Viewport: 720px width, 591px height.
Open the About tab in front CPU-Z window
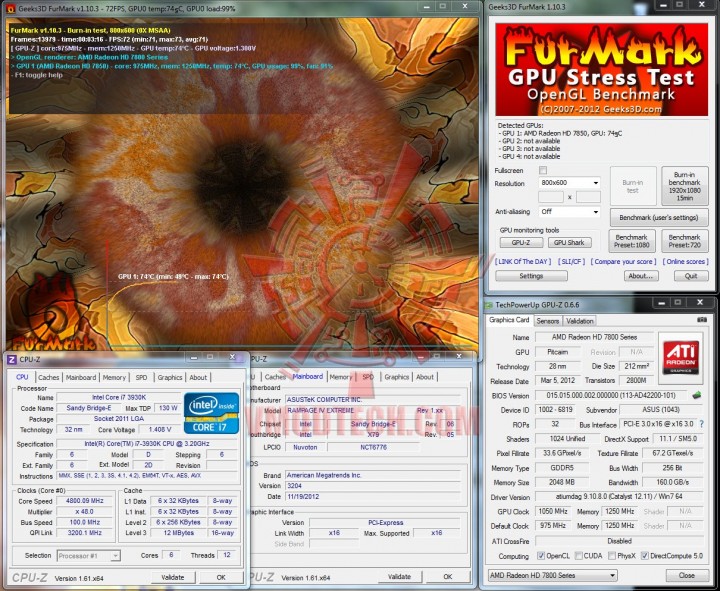[198, 377]
